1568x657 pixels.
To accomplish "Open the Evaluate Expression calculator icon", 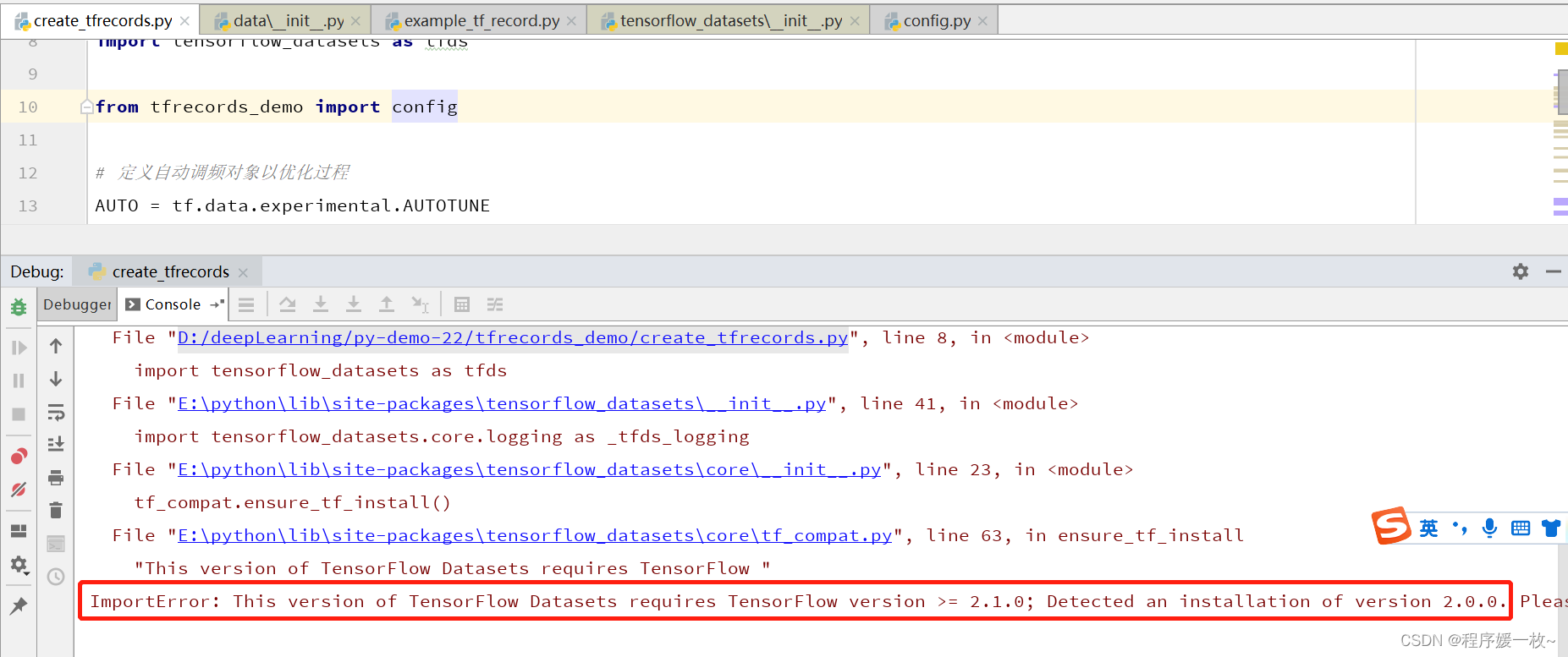I will pos(462,304).
